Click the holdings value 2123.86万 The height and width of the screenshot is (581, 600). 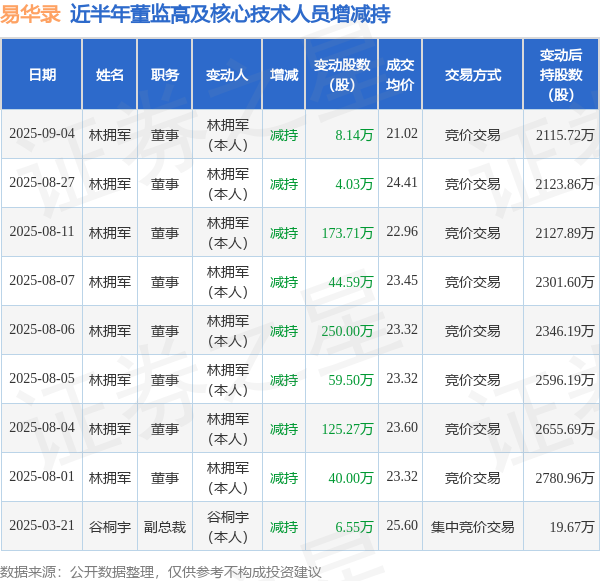565,184
